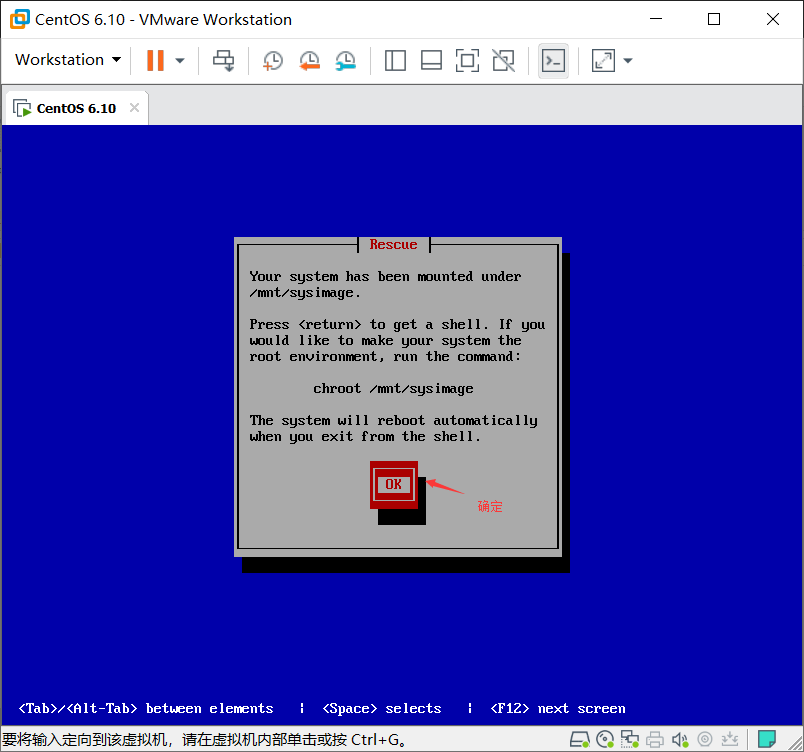Click the printer status icon
Viewport: 804px width, 752px height.
point(655,739)
